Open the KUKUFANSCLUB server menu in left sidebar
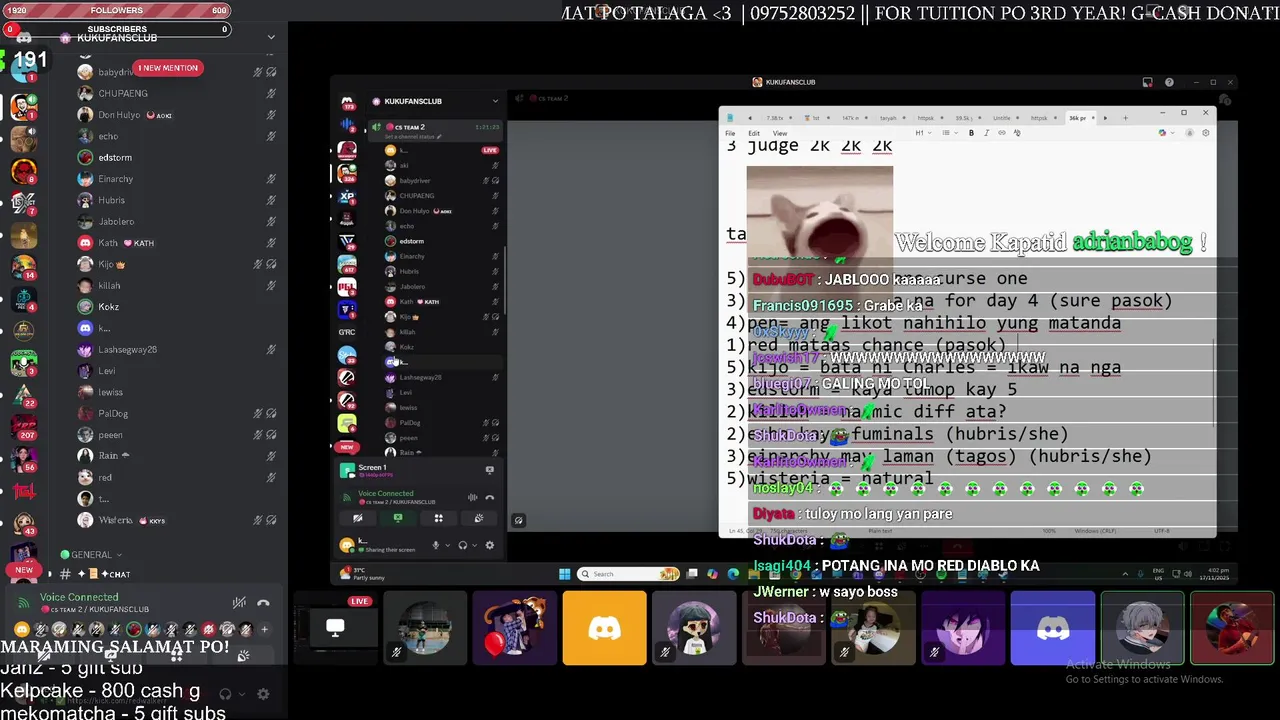Viewport: 1280px width, 720px height. pos(270,37)
